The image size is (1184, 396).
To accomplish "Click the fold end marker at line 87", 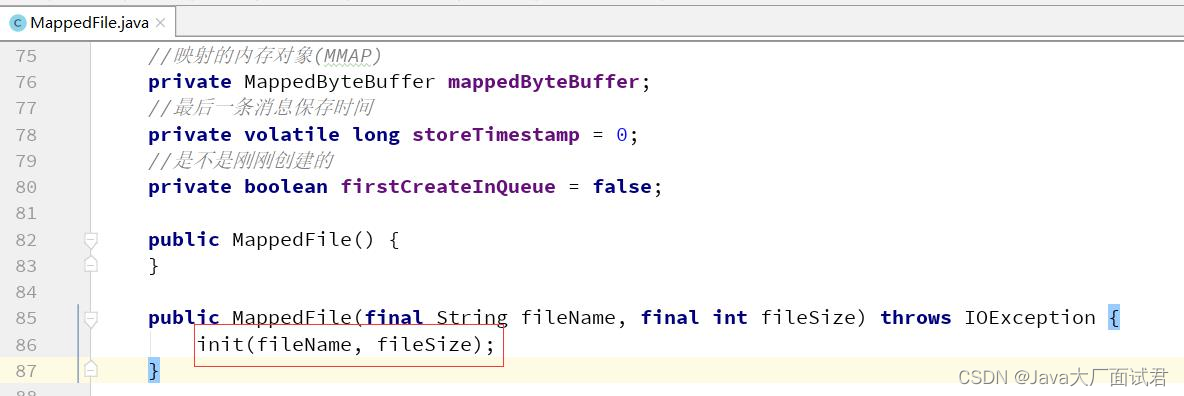I will click(x=91, y=370).
